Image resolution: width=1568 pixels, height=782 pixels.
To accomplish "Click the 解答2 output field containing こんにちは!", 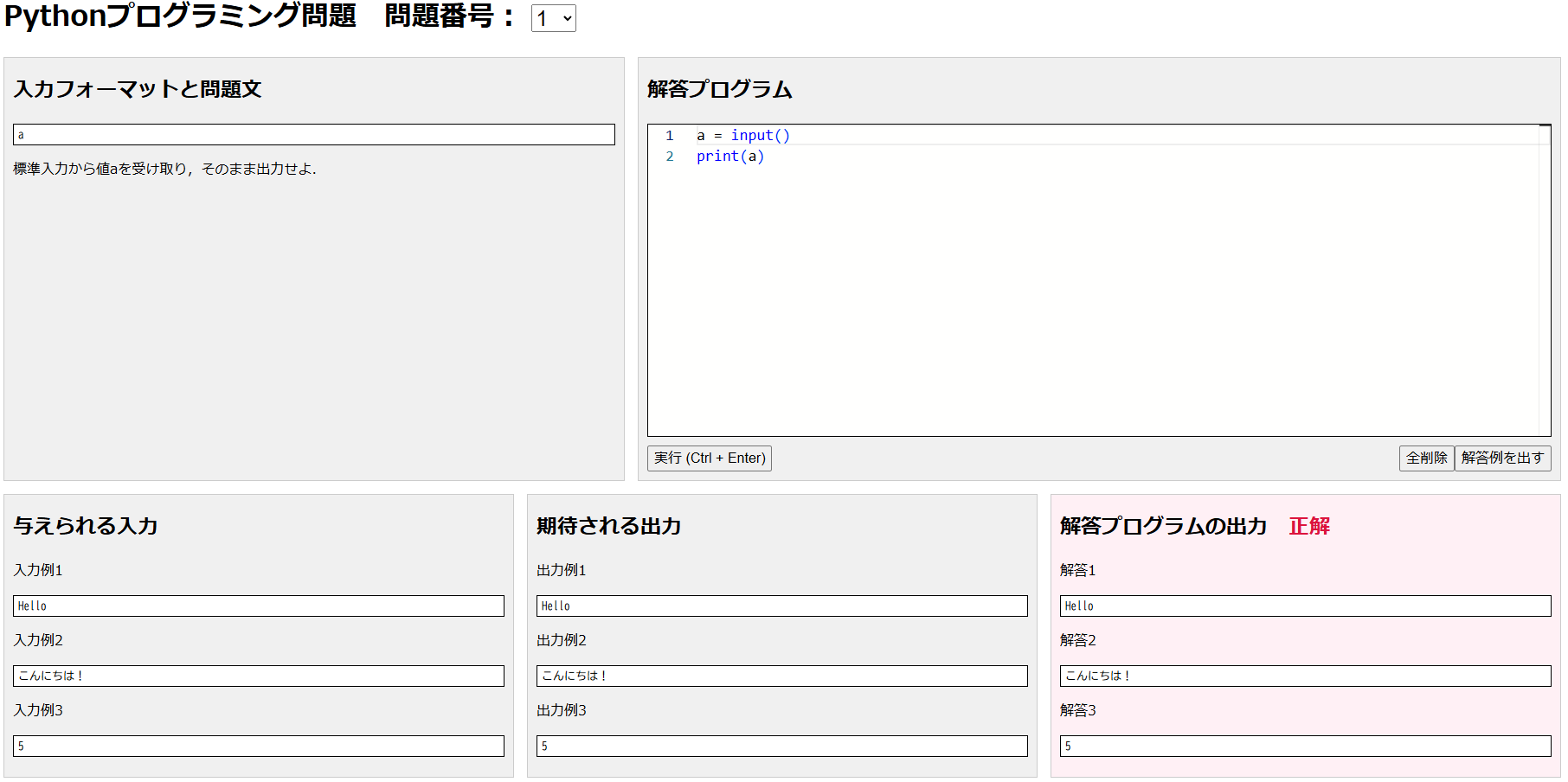I will pos(1306,676).
